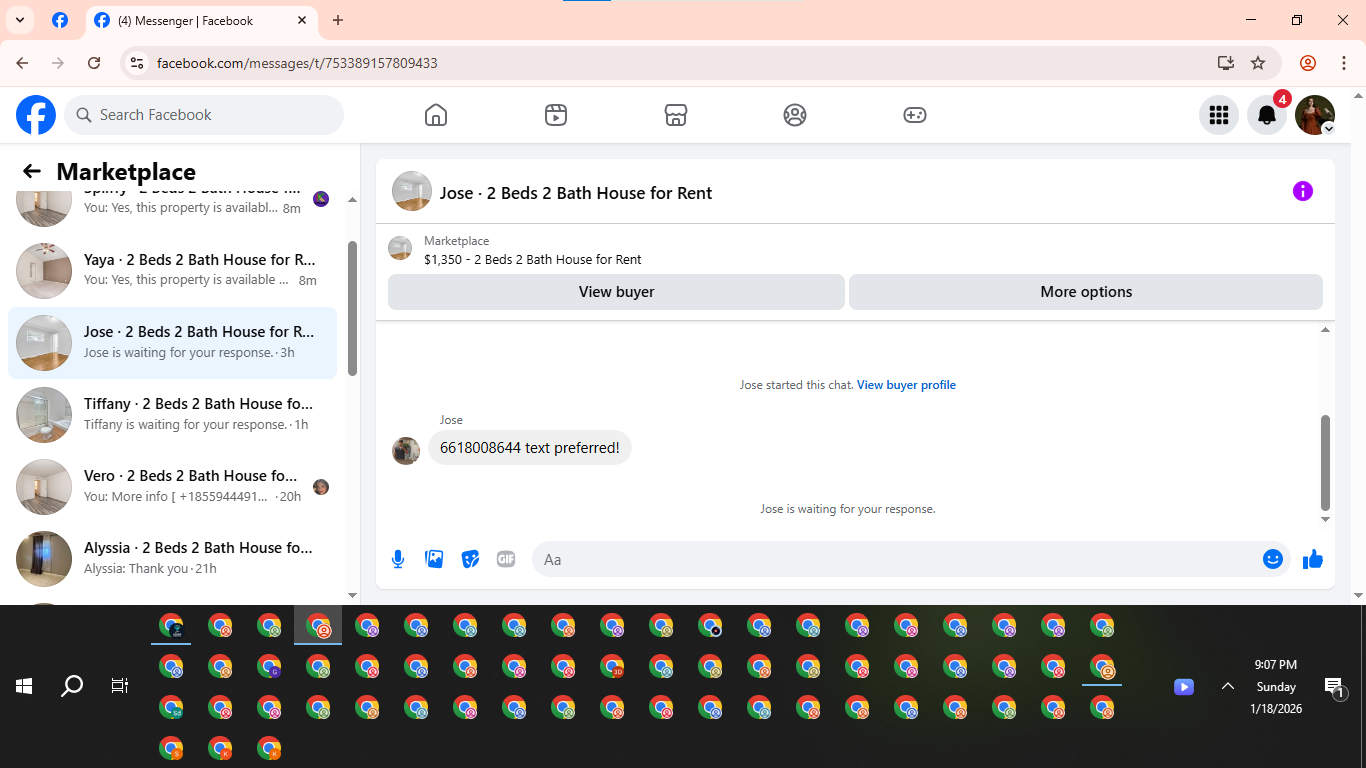Viewport: 1366px width, 768px height.
Task: Open the Windows Start menu
Action: [x=24, y=686]
